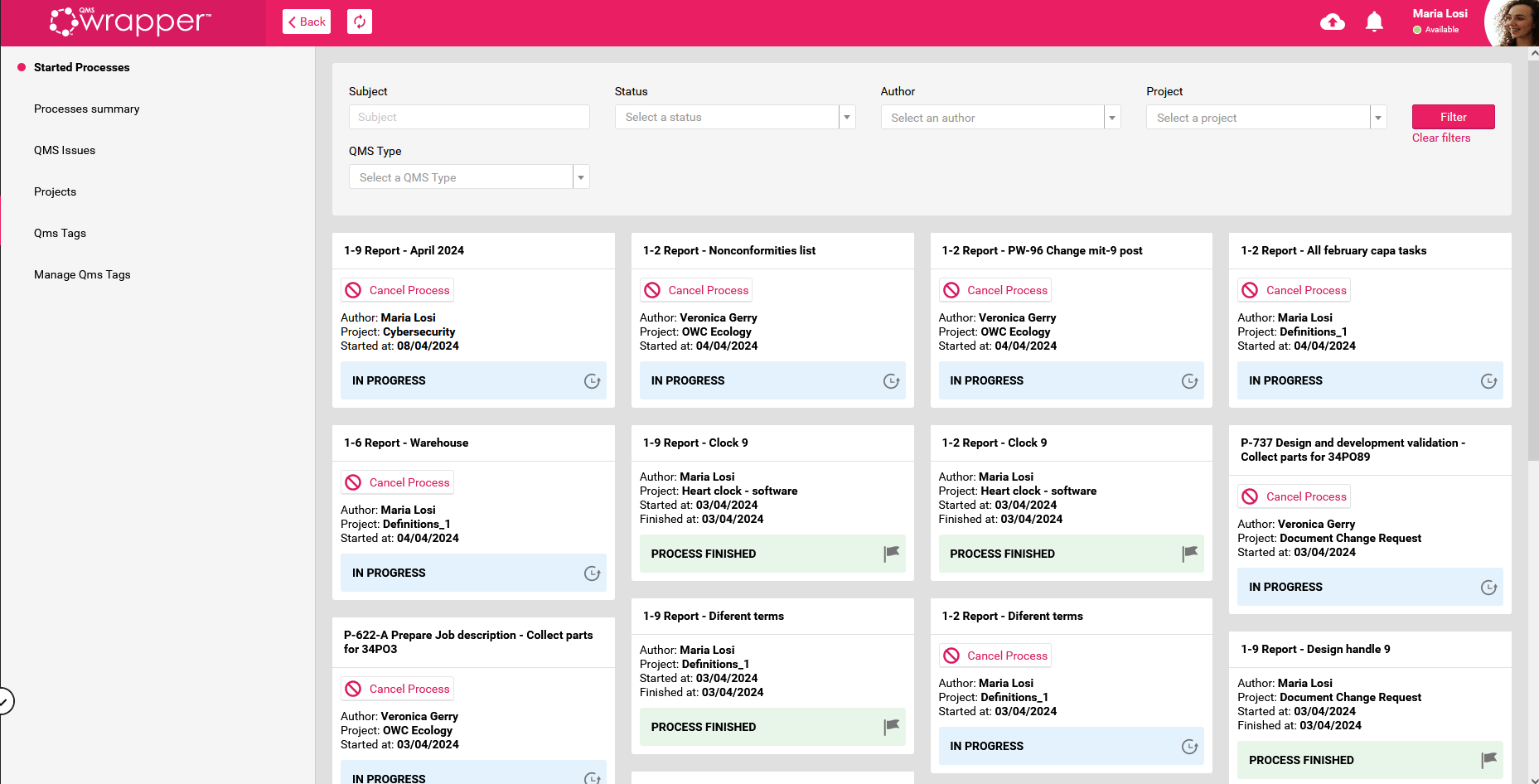The height and width of the screenshot is (784, 1539).
Task: Select Manage Qms Tags menu item
Action: coord(82,275)
